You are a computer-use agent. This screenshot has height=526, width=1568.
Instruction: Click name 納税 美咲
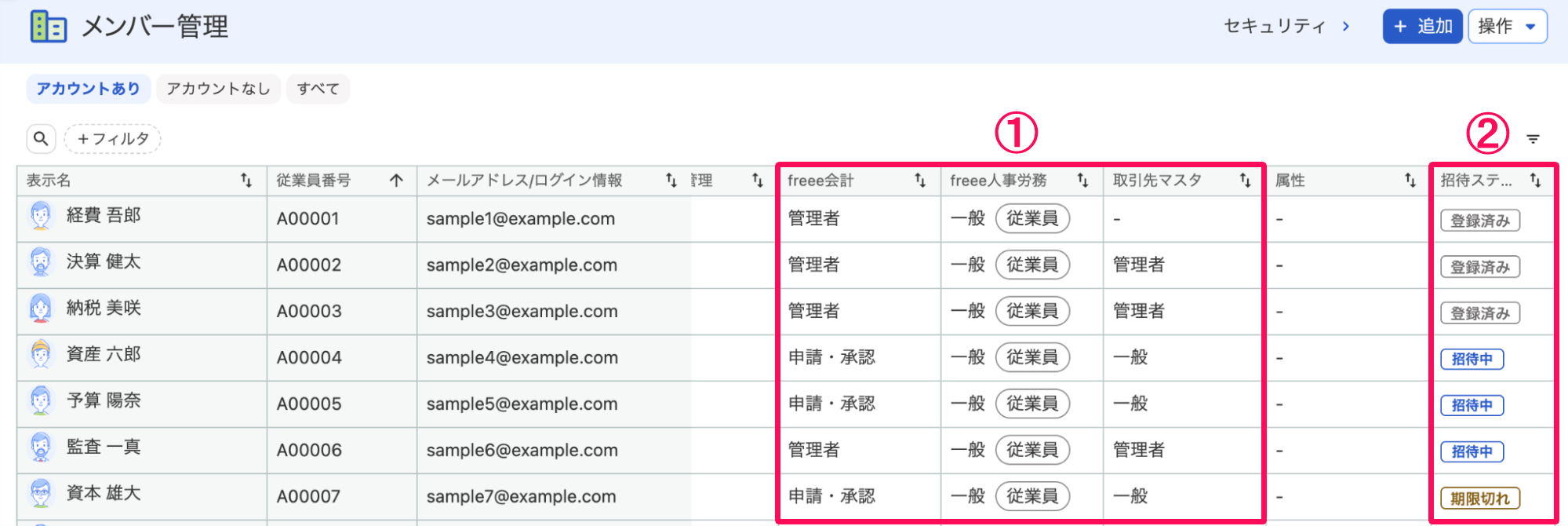point(104,309)
